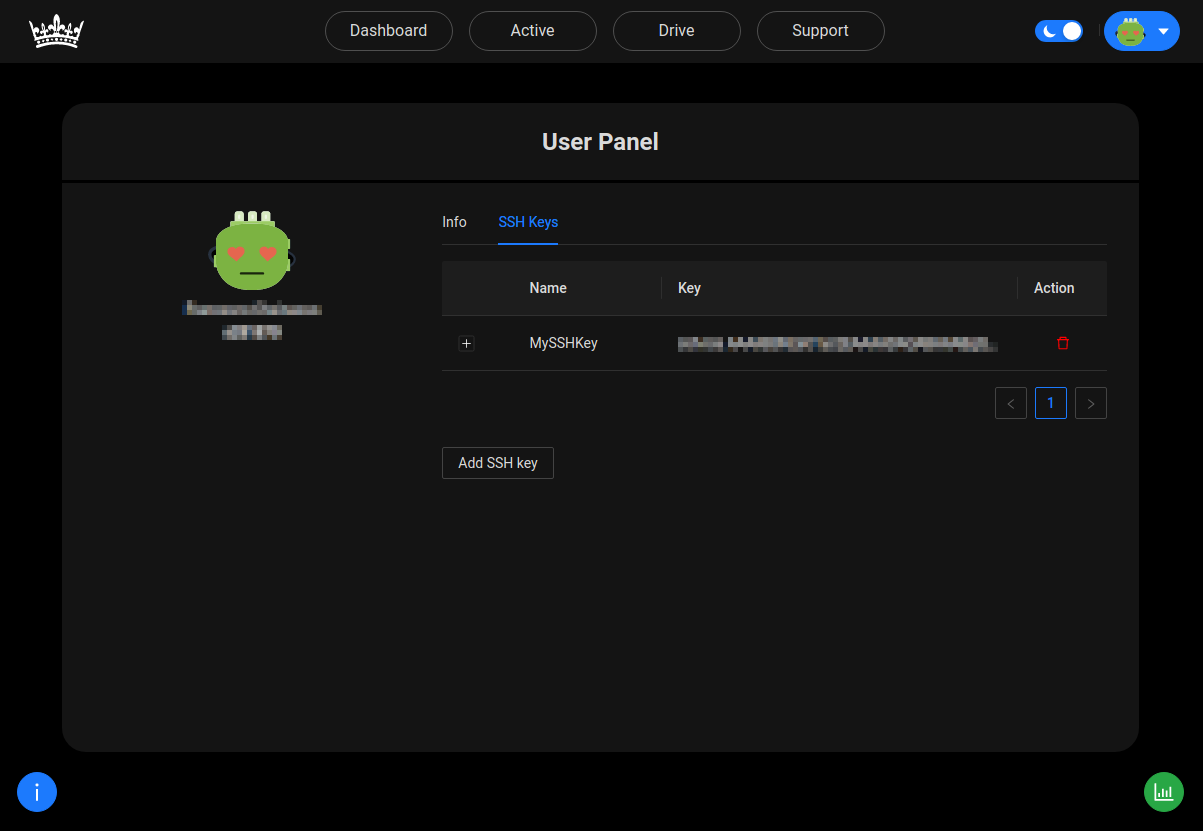Open the Dashboard page
Screen dimensions: 1203x831
pyautogui.click(x=389, y=31)
